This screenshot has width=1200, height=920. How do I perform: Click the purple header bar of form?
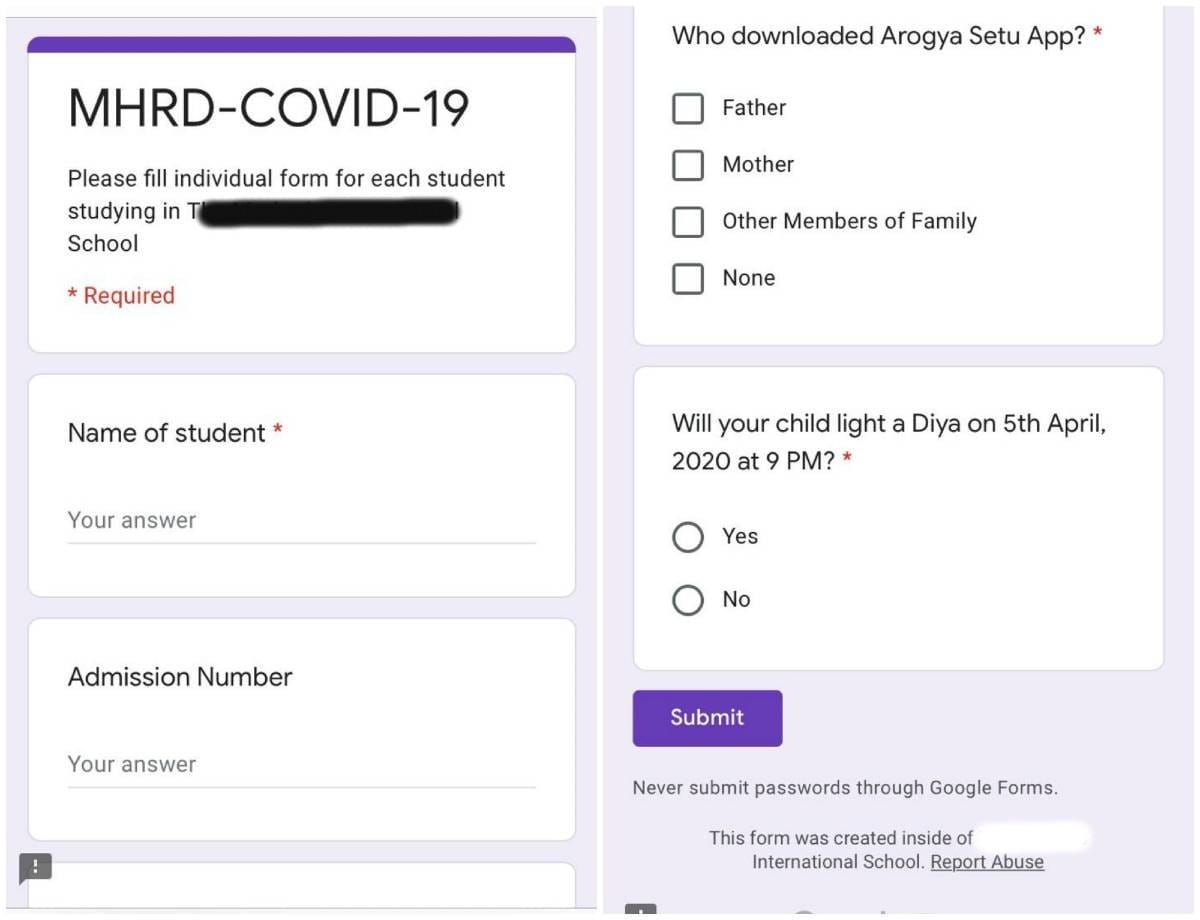coord(301,45)
